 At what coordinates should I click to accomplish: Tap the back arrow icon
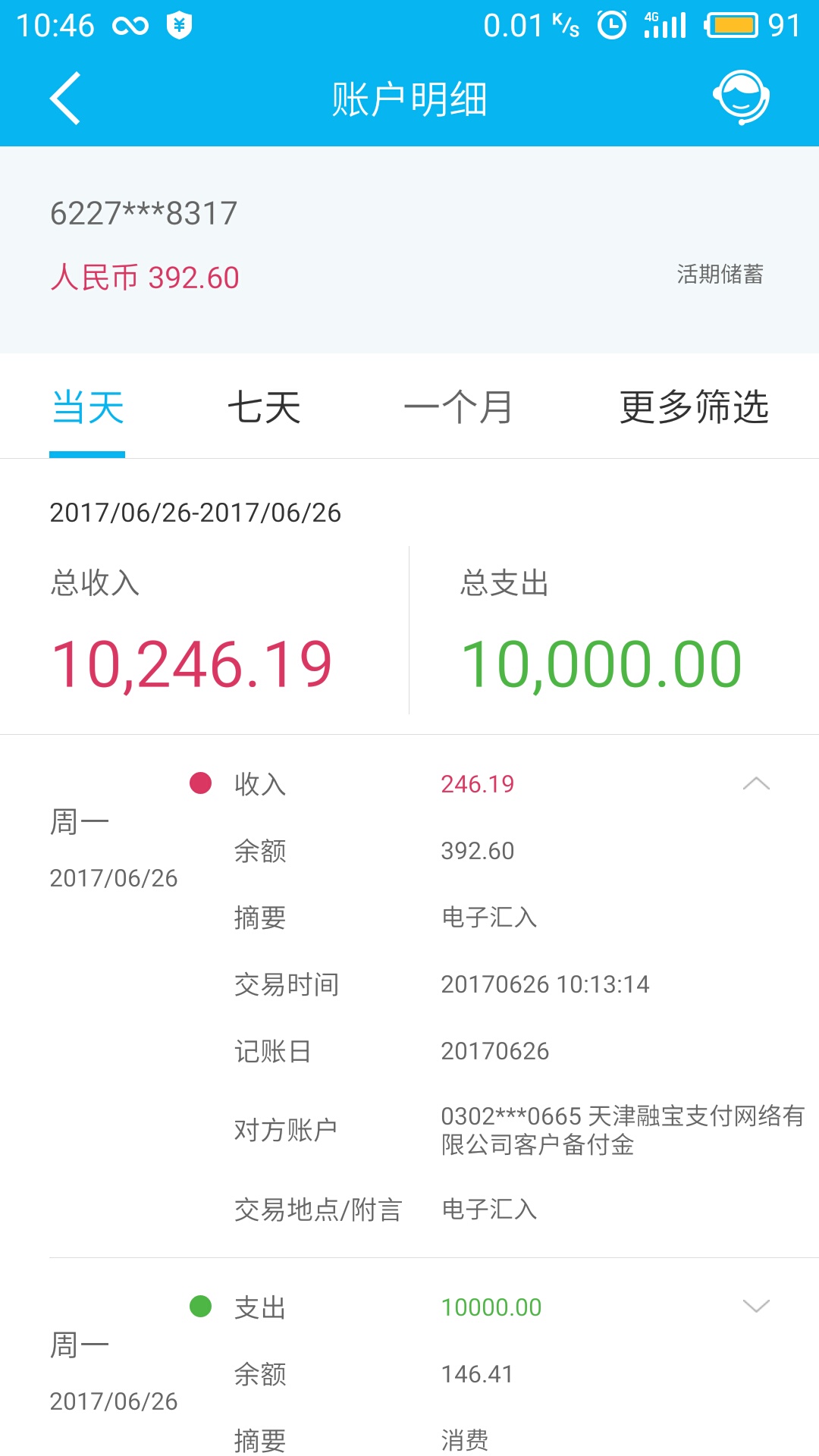[66, 99]
